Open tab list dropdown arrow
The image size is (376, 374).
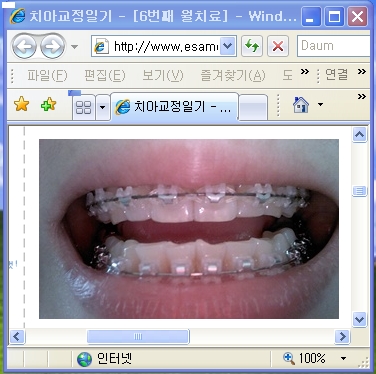click(x=103, y=107)
